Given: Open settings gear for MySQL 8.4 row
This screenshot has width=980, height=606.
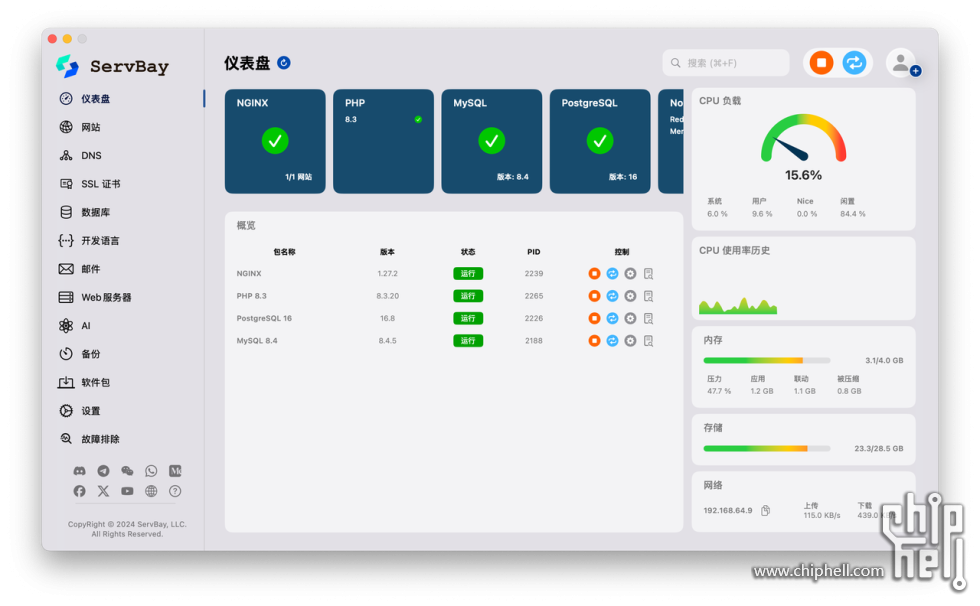Looking at the screenshot, I should click(x=631, y=341).
